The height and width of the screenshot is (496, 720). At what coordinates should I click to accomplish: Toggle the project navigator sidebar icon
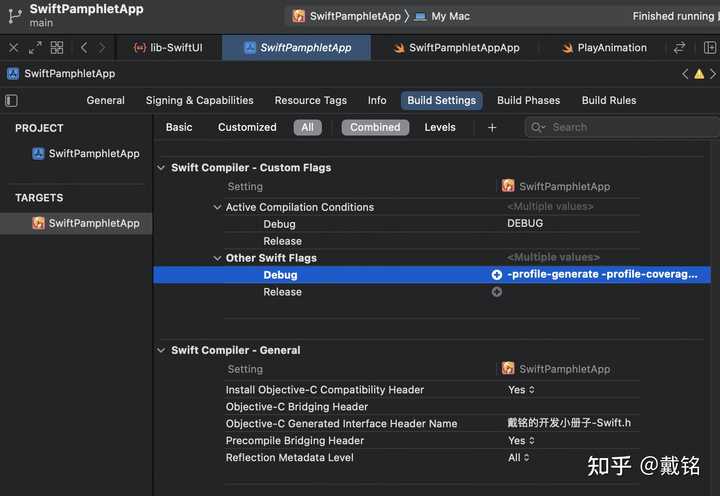tap(11, 101)
